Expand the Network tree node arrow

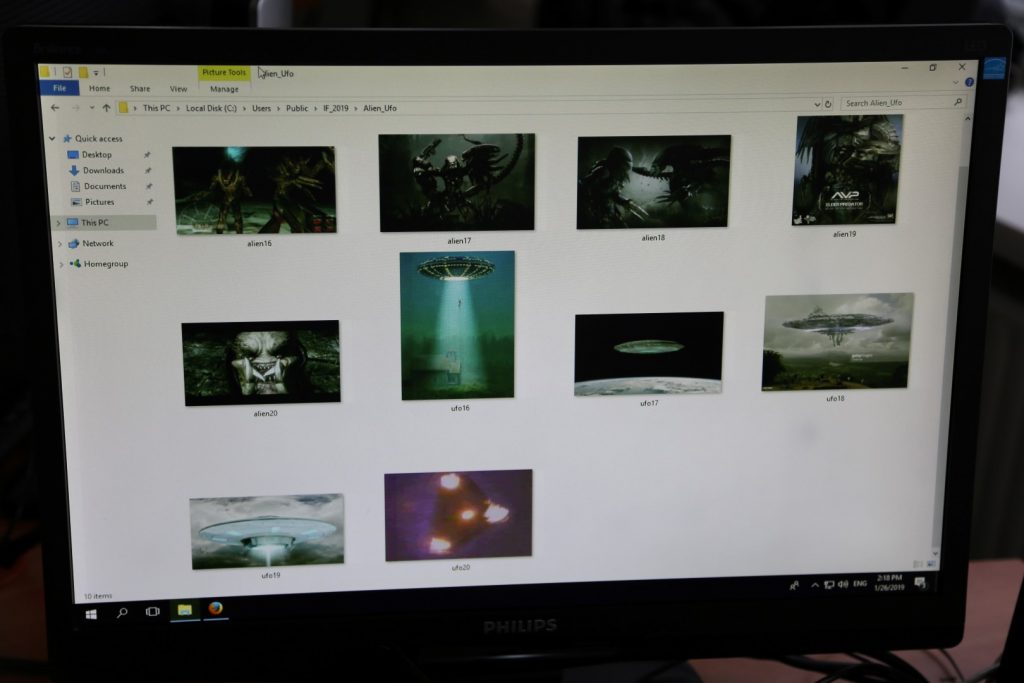(x=60, y=244)
